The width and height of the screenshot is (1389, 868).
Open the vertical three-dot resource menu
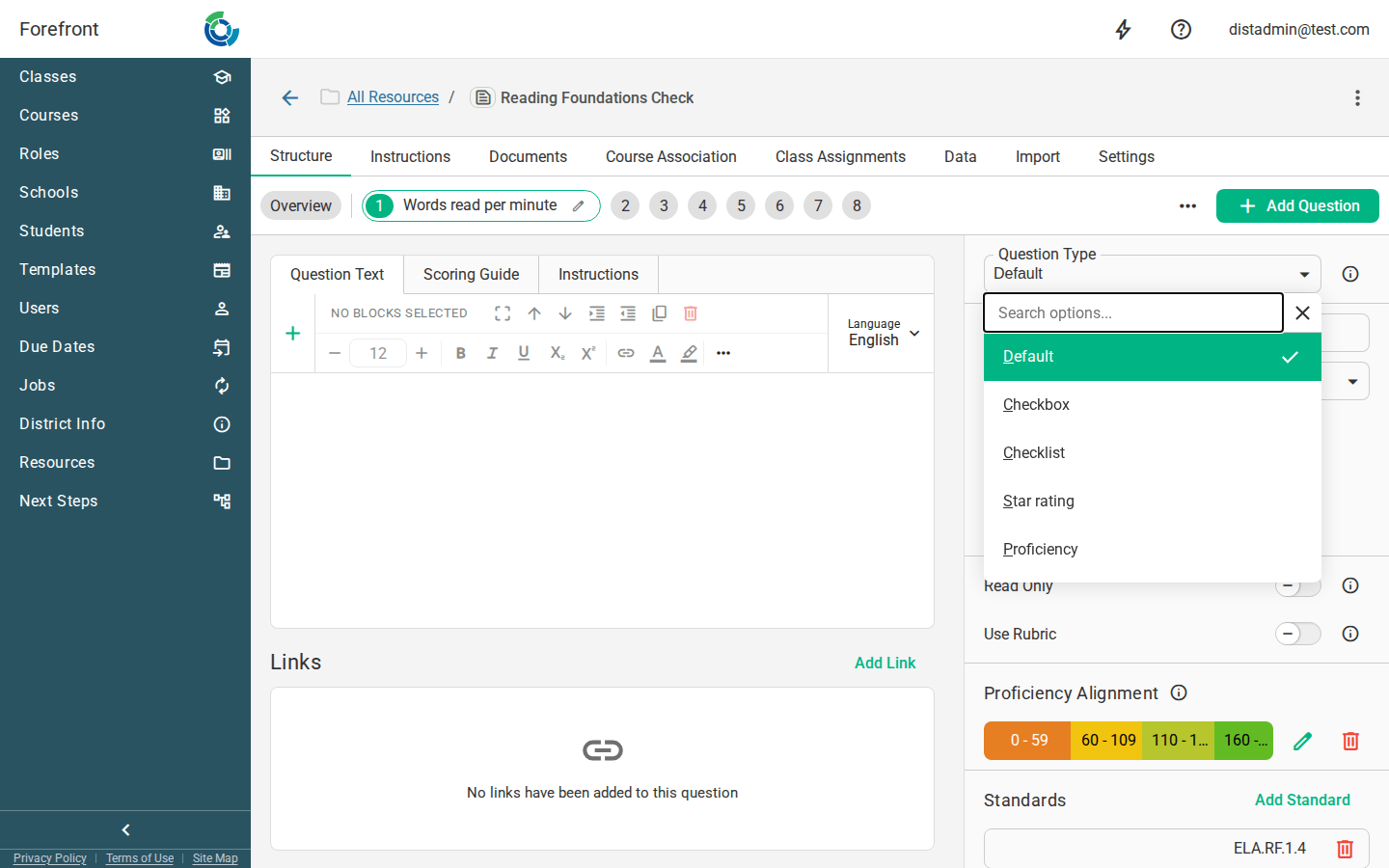pyautogui.click(x=1357, y=97)
